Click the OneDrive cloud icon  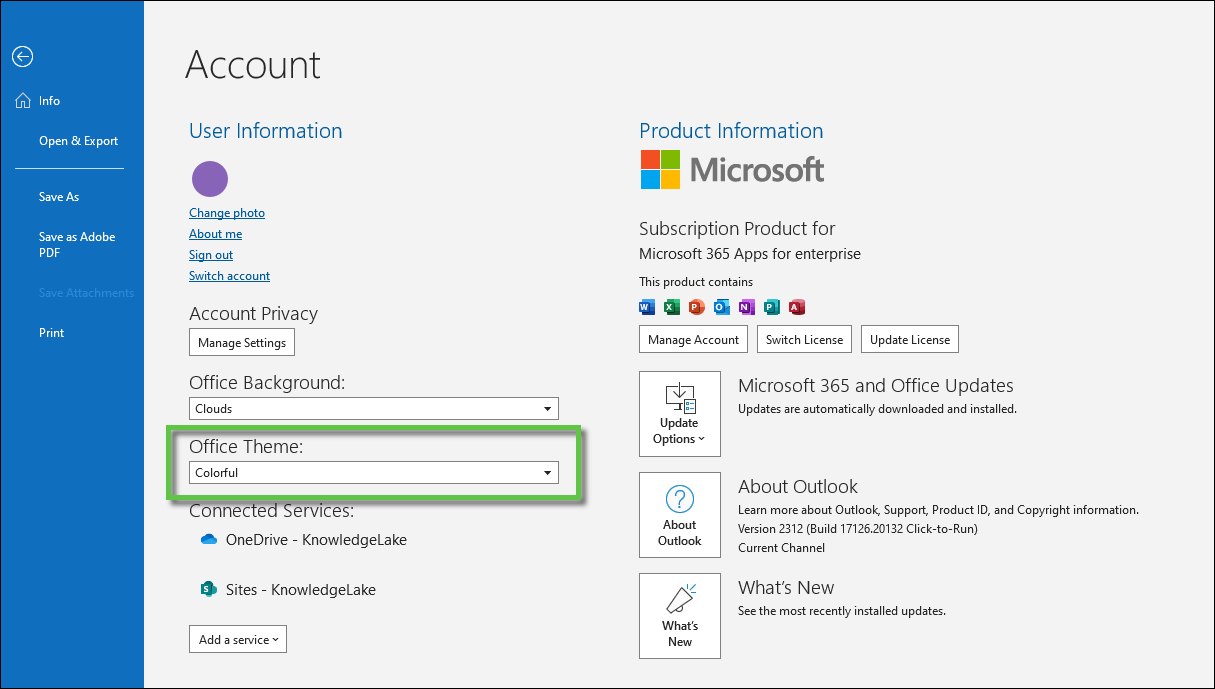click(208, 539)
